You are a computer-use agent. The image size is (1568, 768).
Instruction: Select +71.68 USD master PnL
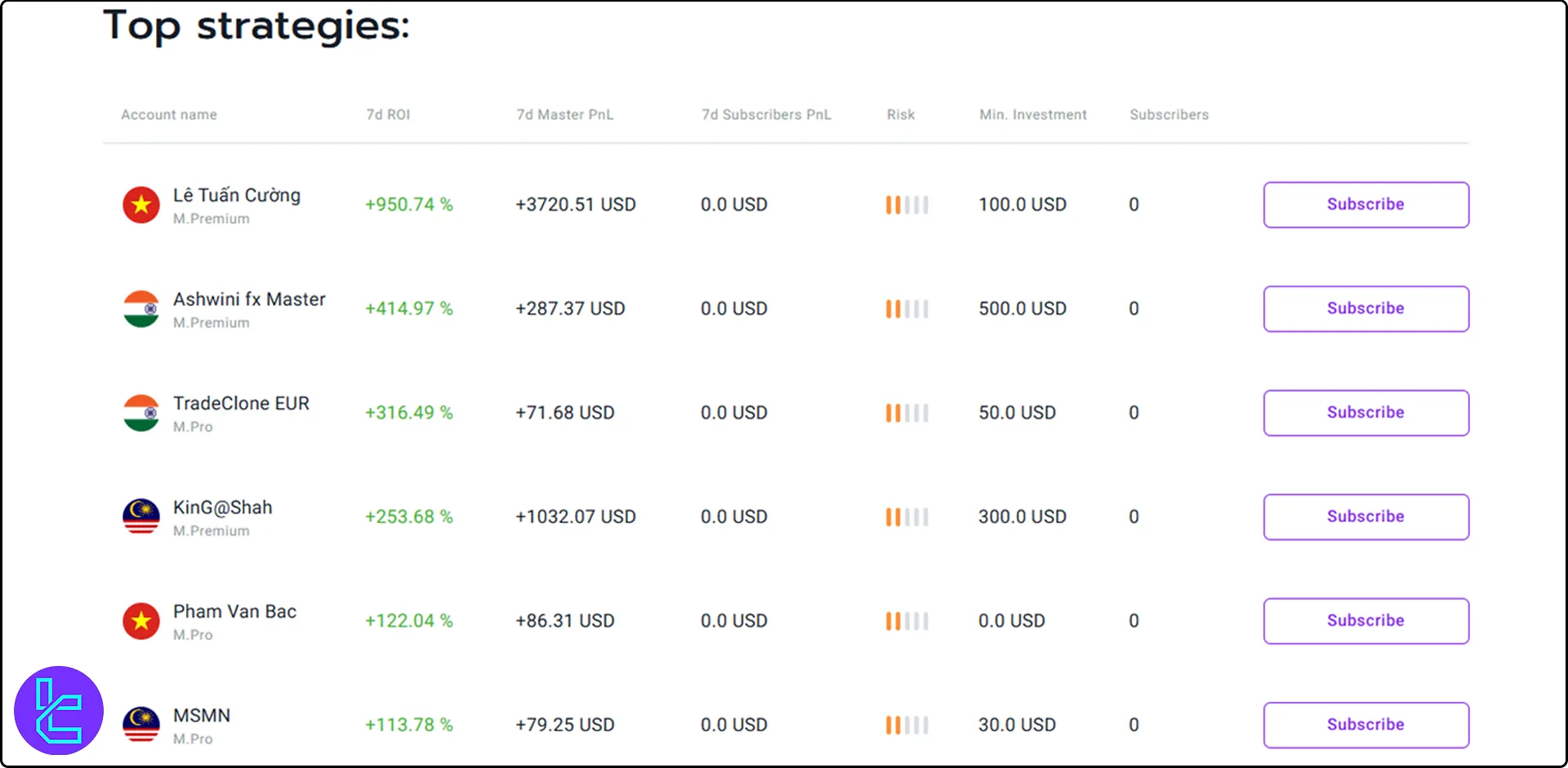(564, 413)
